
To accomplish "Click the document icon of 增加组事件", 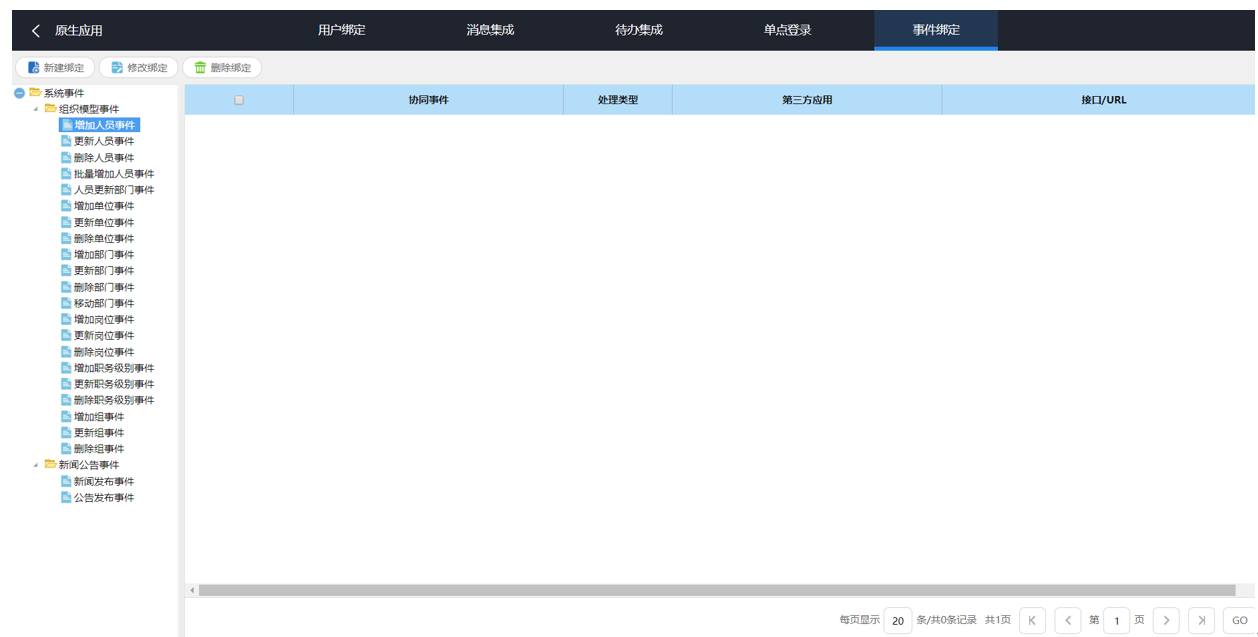I will pyautogui.click(x=66, y=417).
